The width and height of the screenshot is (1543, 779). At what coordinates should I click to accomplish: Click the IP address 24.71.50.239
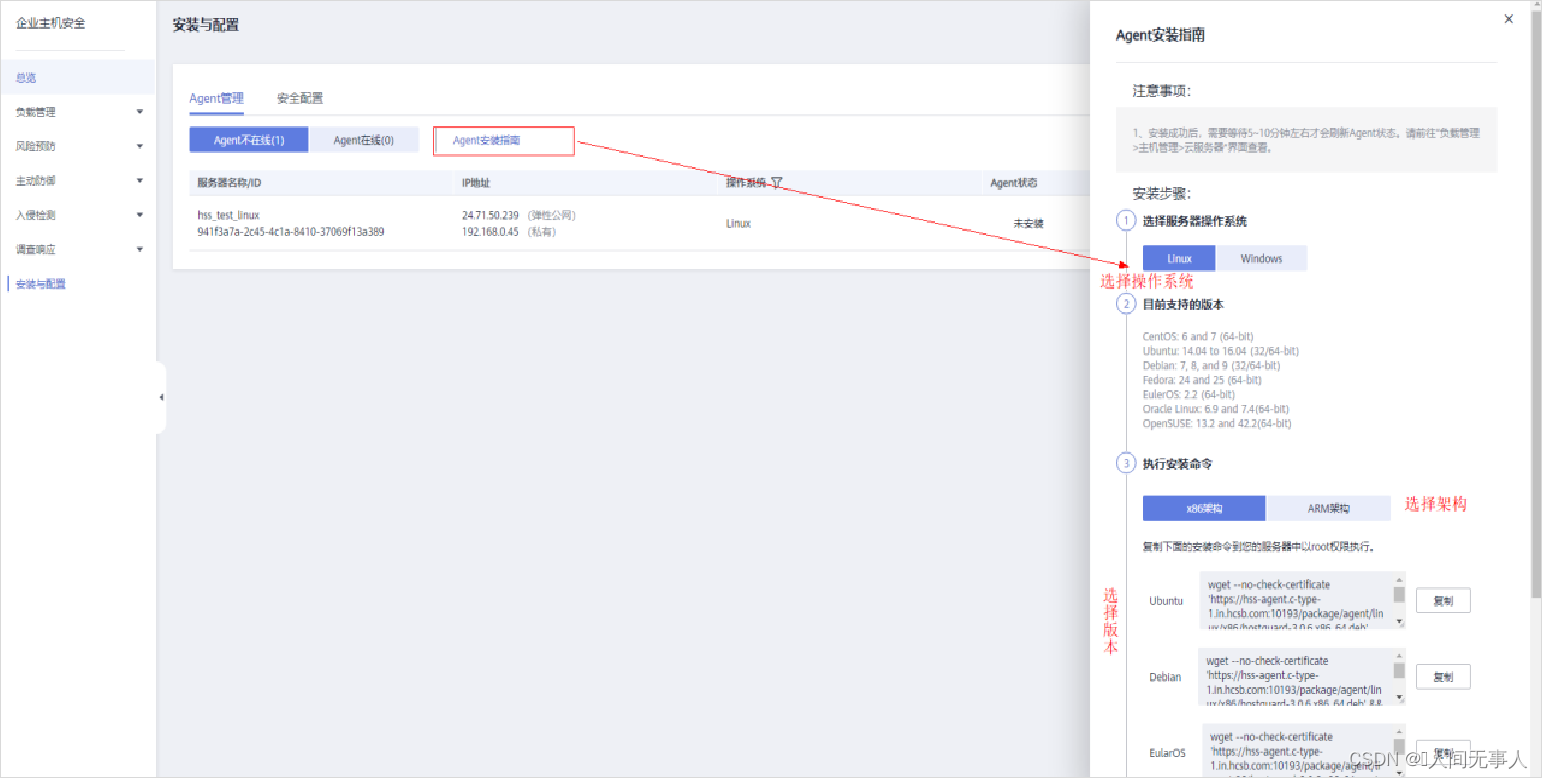pyautogui.click(x=490, y=215)
